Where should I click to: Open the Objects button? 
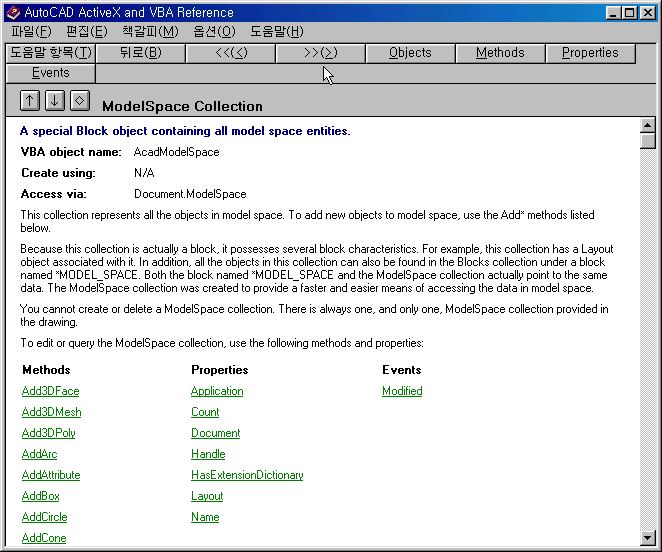point(410,53)
